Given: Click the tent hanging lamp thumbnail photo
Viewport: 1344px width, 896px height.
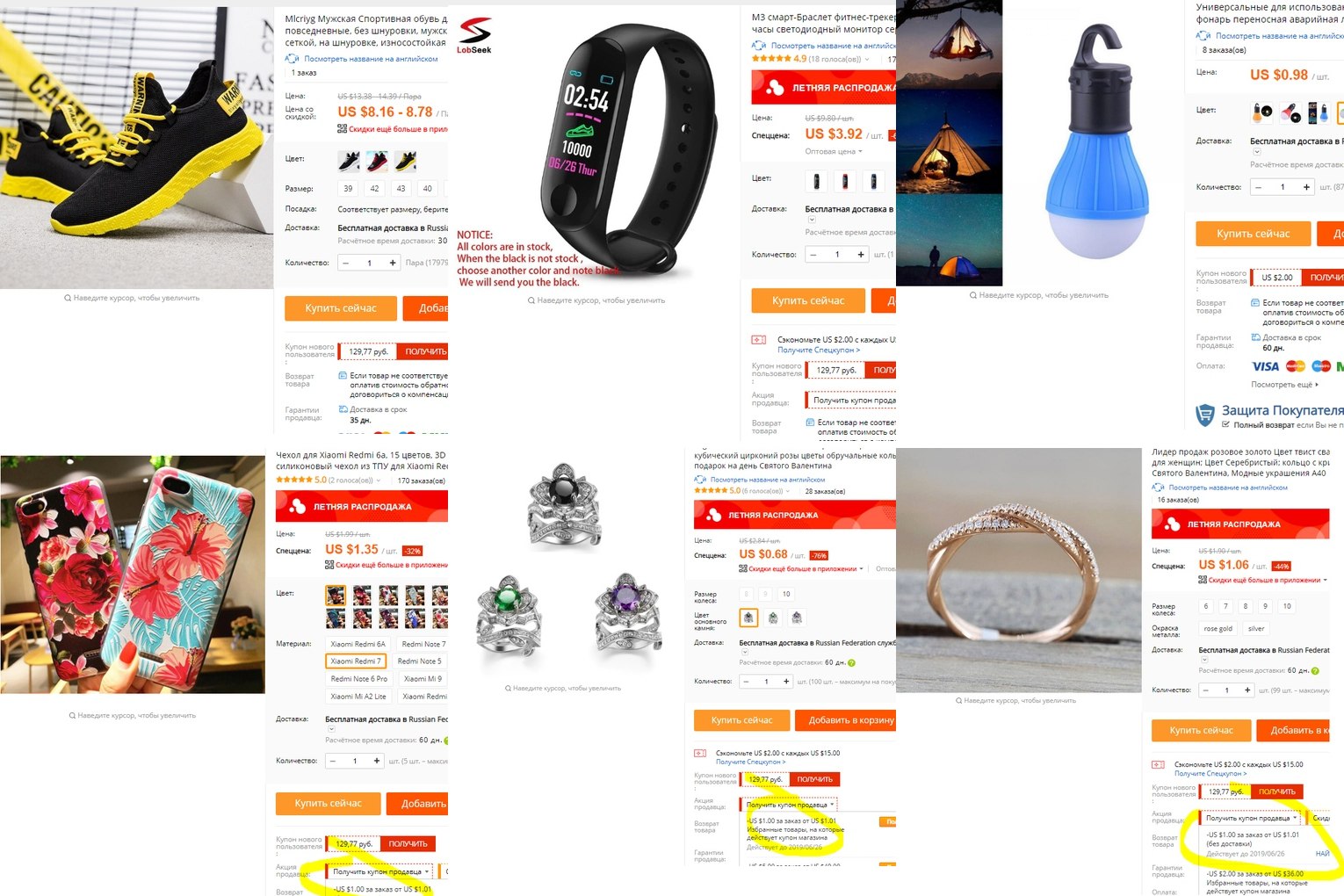Looking at the screenshot, I should pyautogui.click(x=949, y=44).
